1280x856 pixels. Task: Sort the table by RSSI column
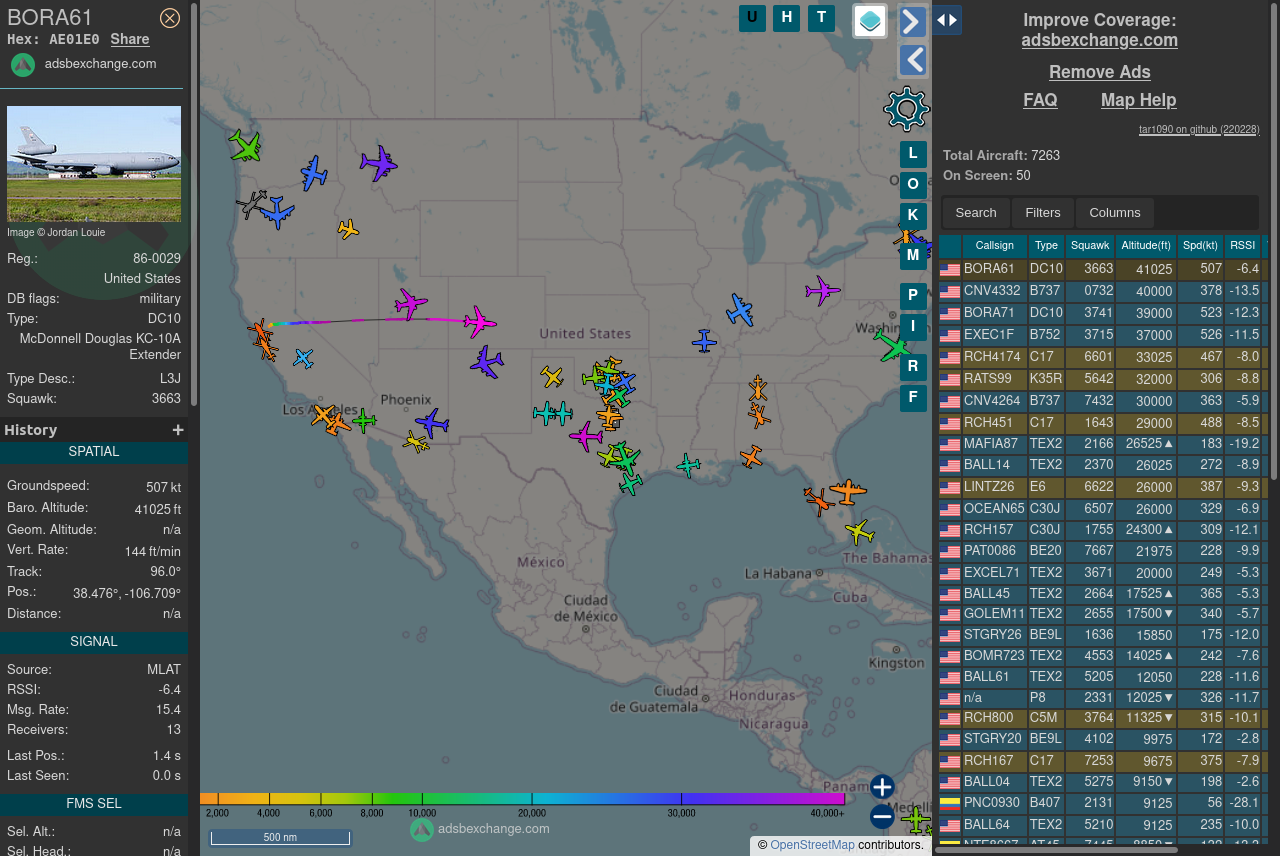(1243, 246)
